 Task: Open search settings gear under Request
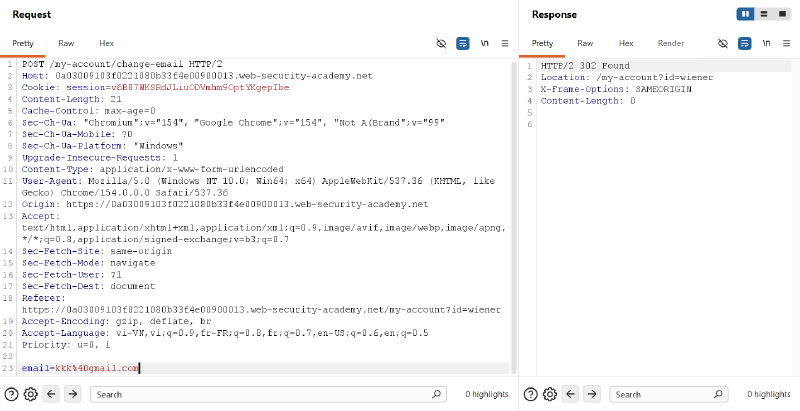pos(31,394)
